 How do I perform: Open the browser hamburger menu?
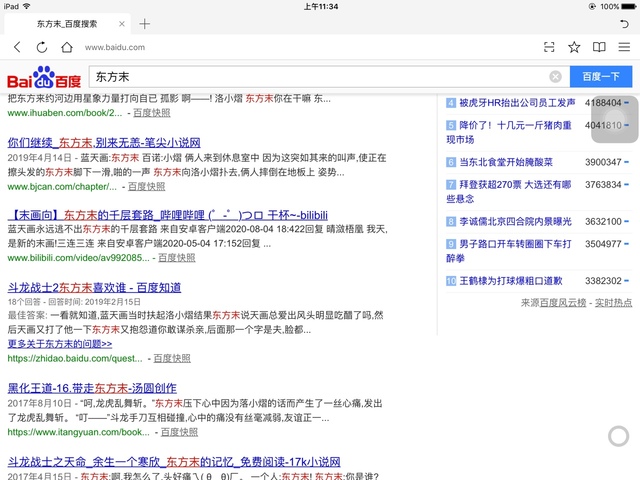point(624,47)
